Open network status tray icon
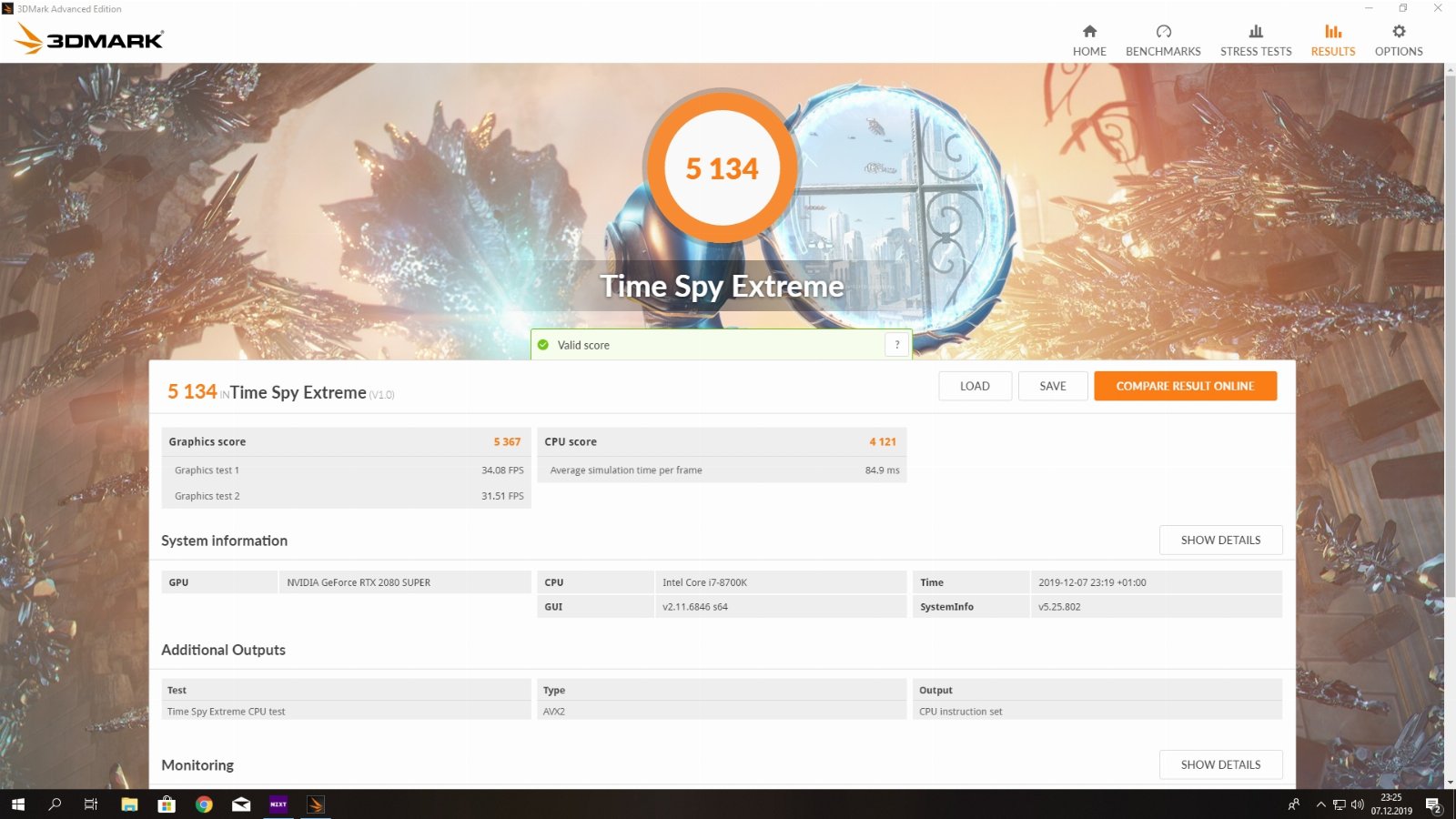The width and height of the screenshot is (1456, 819). [1340, 804]
